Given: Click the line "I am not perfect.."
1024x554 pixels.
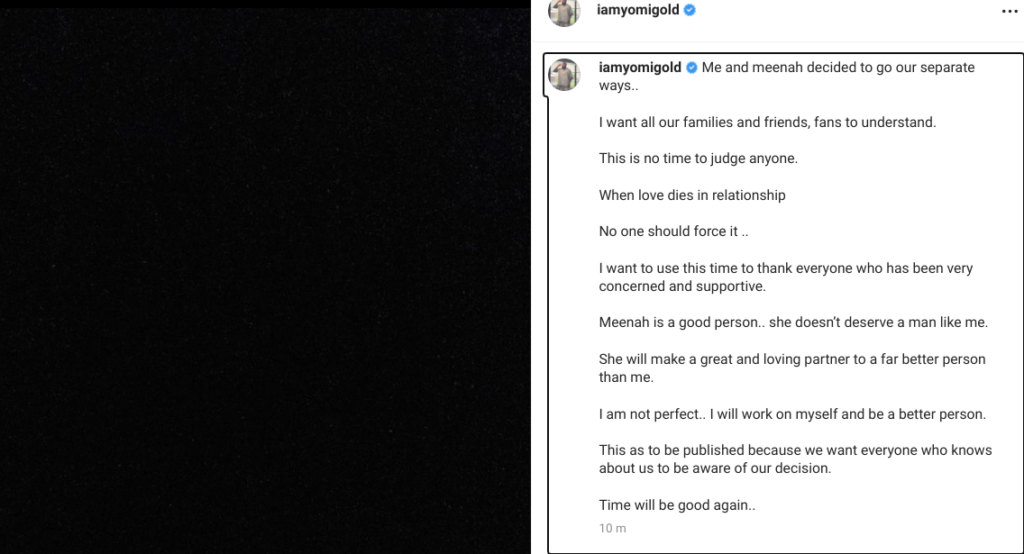Looking at the screenshot, I should pos(792,414).
